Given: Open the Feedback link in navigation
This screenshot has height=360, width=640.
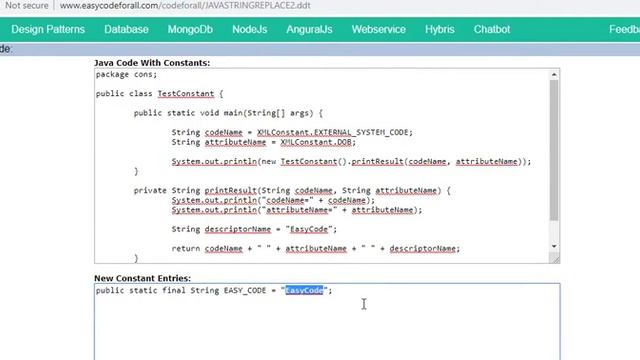Looking at the screenshot, I should coord(624,29).
